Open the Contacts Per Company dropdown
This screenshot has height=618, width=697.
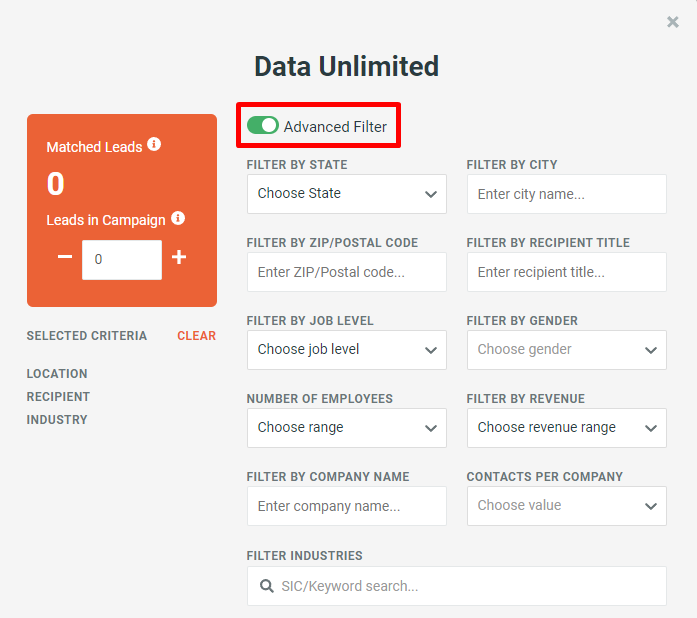pyautogui.click(x=566, y=506)
